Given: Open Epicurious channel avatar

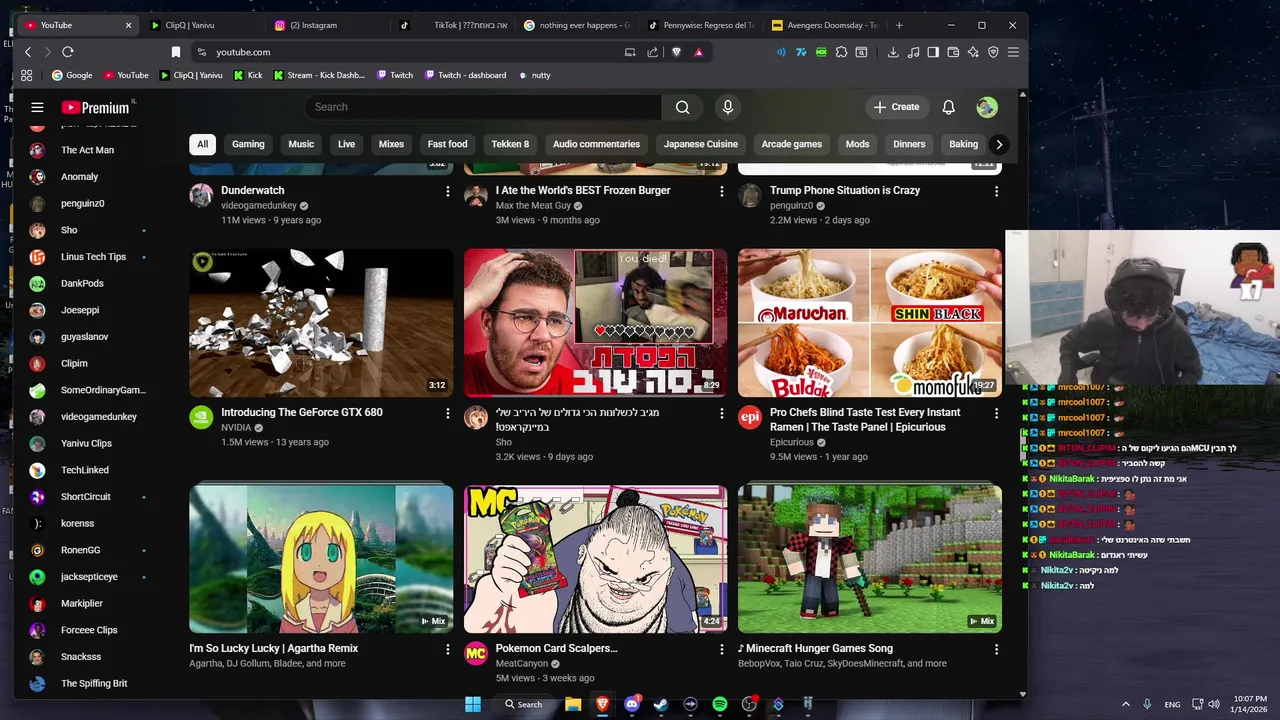Looking at the screenshot, I should (x=750, y=418).
